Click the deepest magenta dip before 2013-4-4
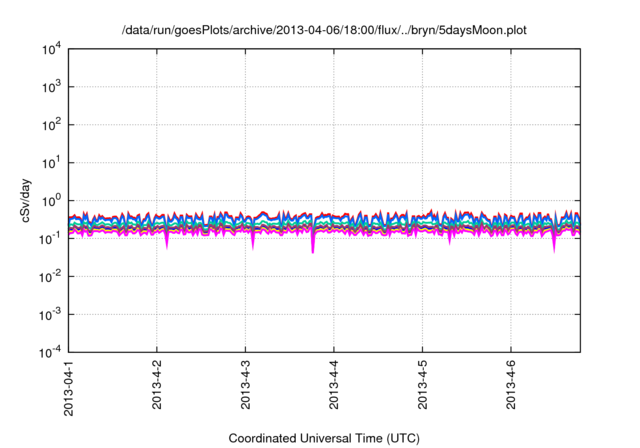This screenshot has height=448, width=640. click(x=313, y=244)
